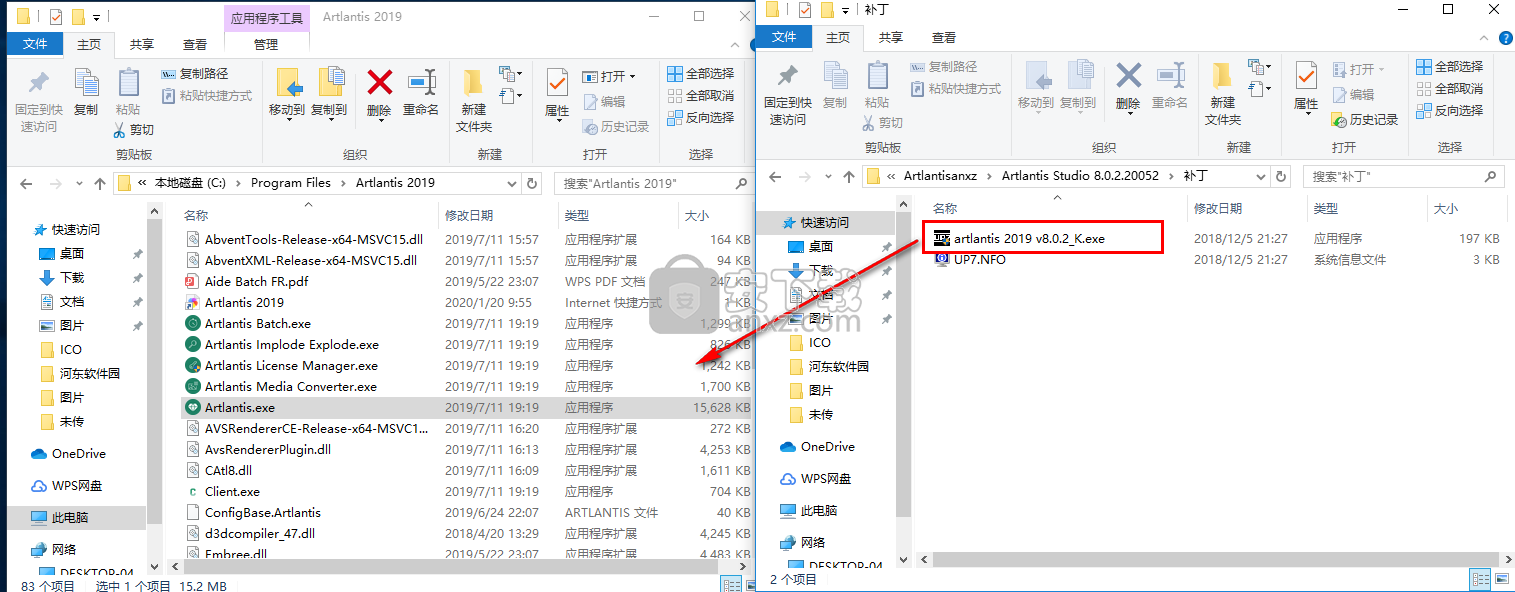
Task: Open 文件 tab in Artlantis 2019 window
Action: [x=35, y=44]
